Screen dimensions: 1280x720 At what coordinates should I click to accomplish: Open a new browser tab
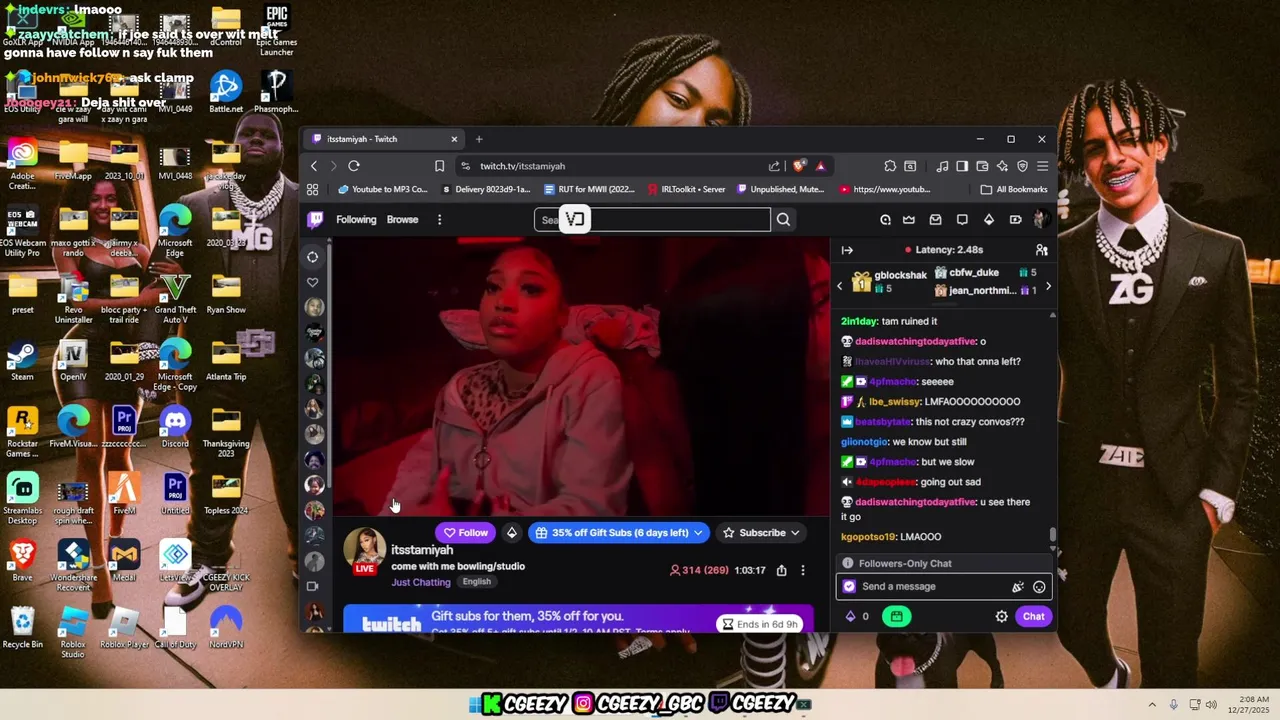pyautogui.click(x=479, y=139)
